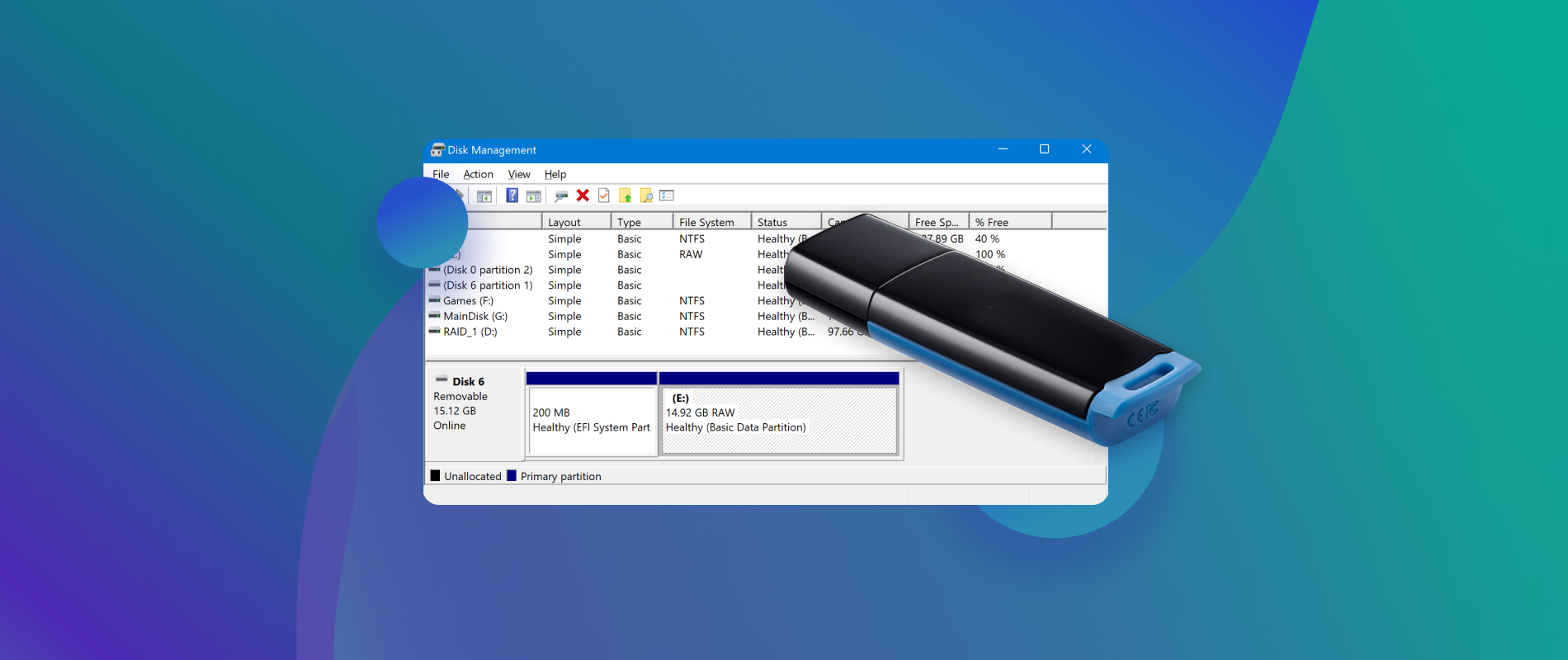Click NTFS in the RAID_1 (D:) row
The width and height of the screenshot is (1568, 660).
coord(692,332)
